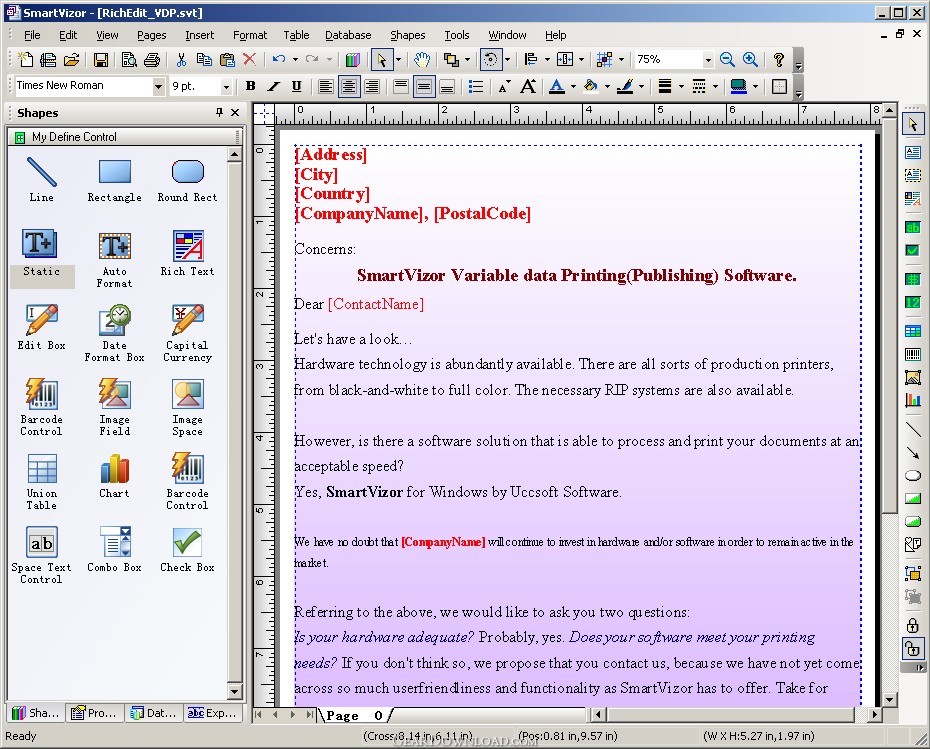The image size is (930, 749).
Task: Open the File menu
Action: (x=32, y=35)
